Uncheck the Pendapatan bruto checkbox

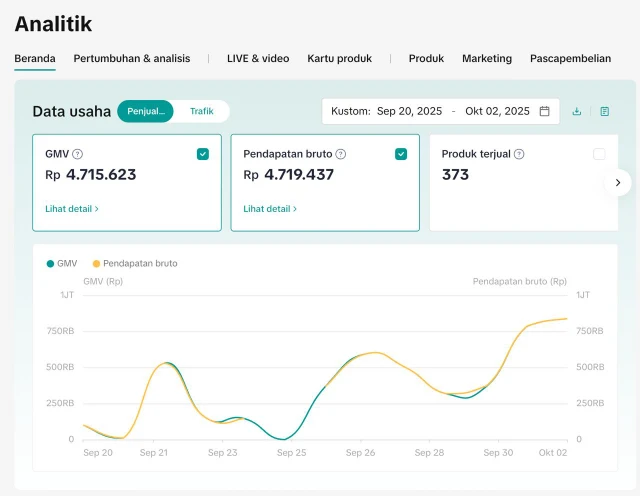click(x=401, y=154)
